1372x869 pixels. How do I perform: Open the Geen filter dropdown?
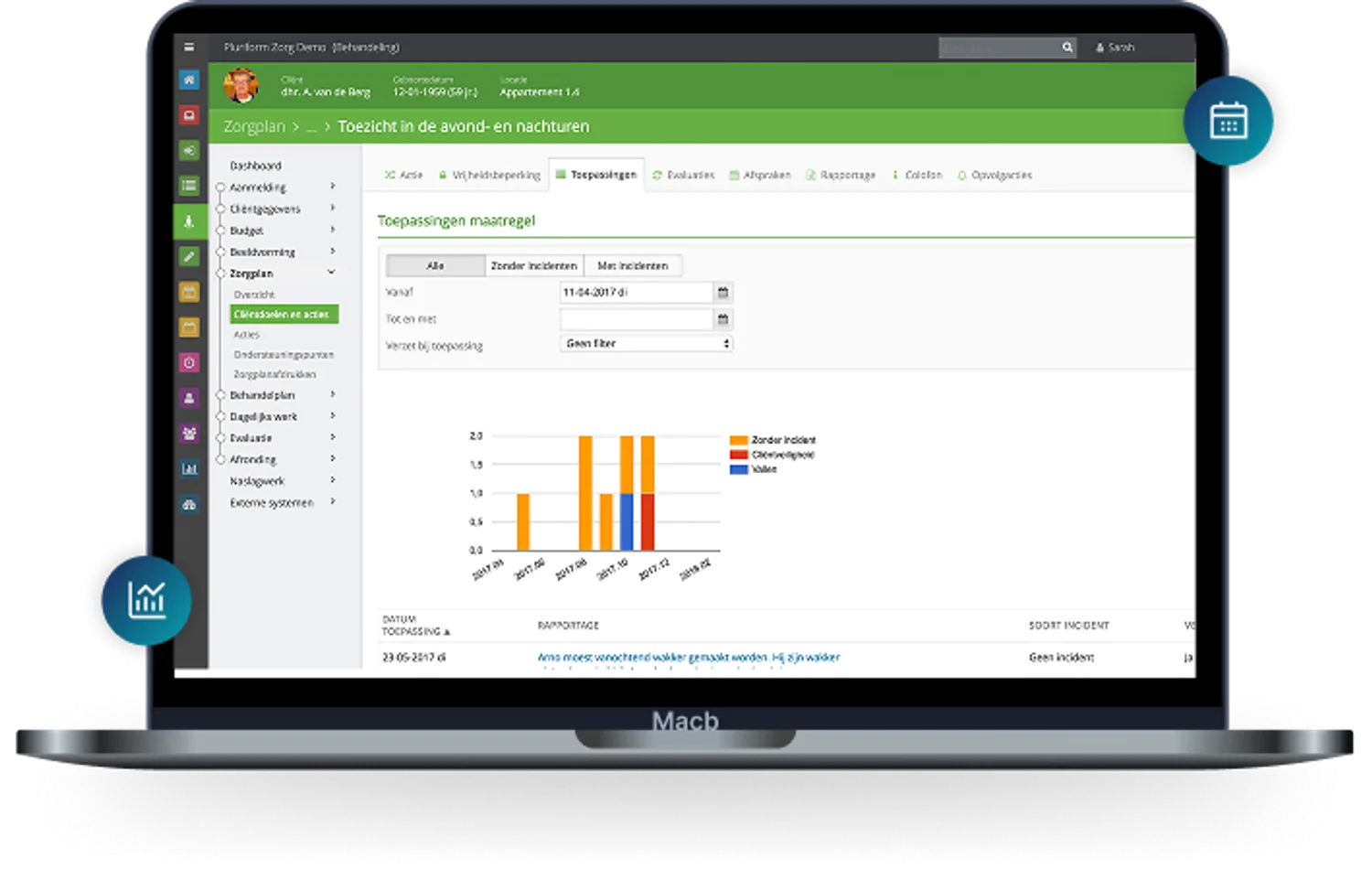[x=646, y=344]
